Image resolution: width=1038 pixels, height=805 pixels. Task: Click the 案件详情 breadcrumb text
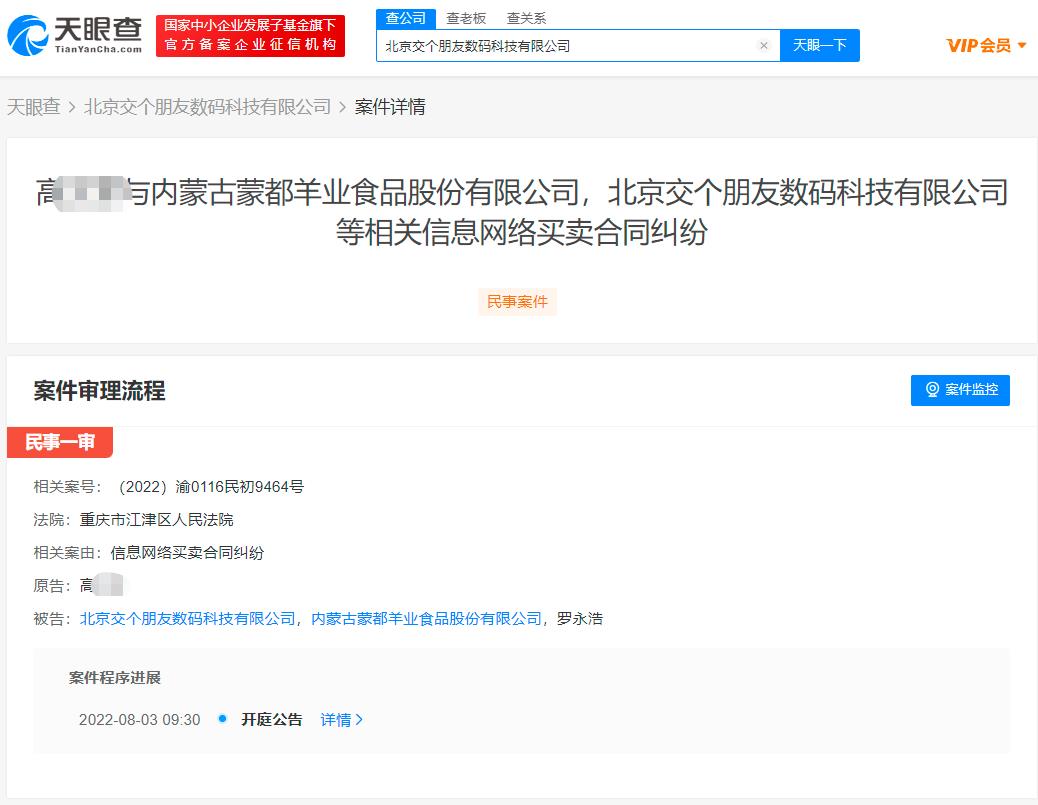pos(390,107)
